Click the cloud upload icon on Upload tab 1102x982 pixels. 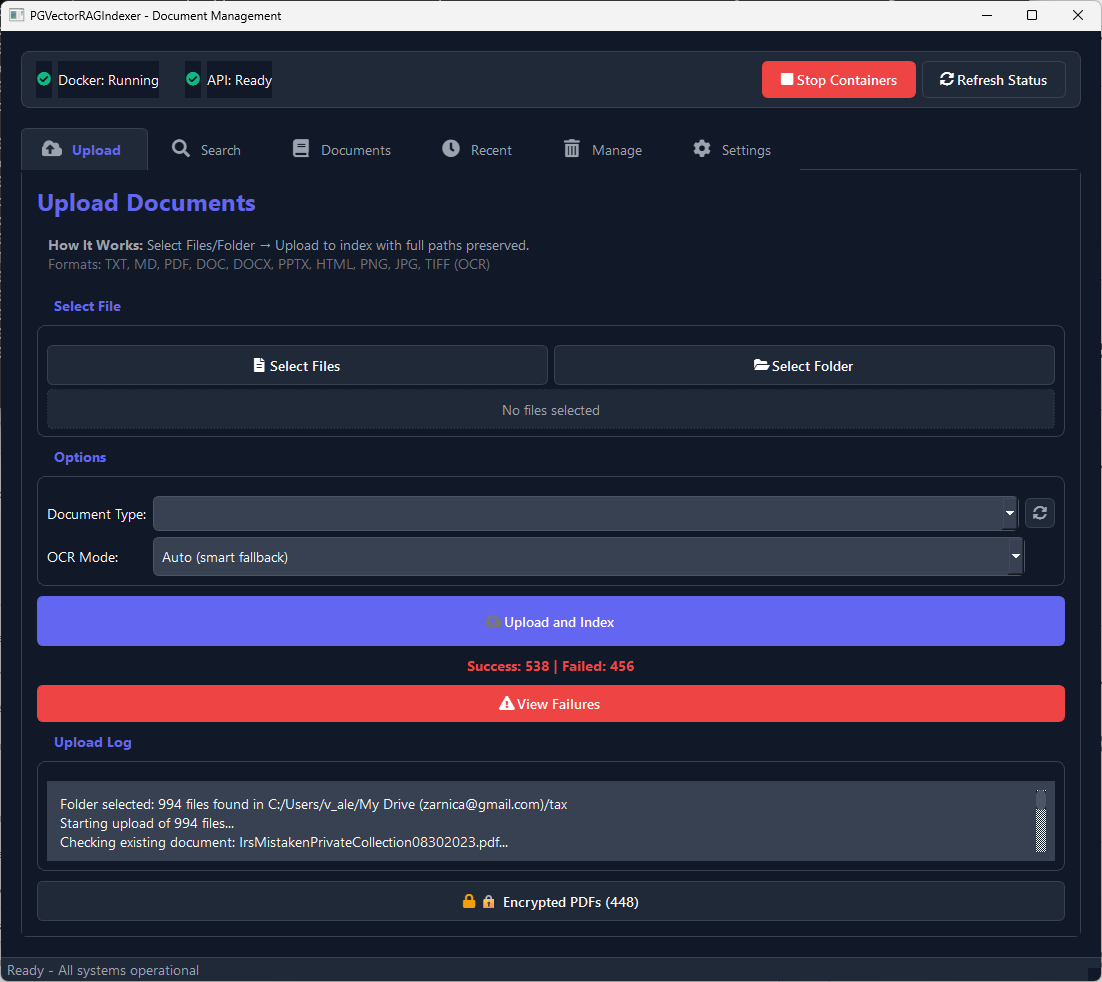coord(52,148)
